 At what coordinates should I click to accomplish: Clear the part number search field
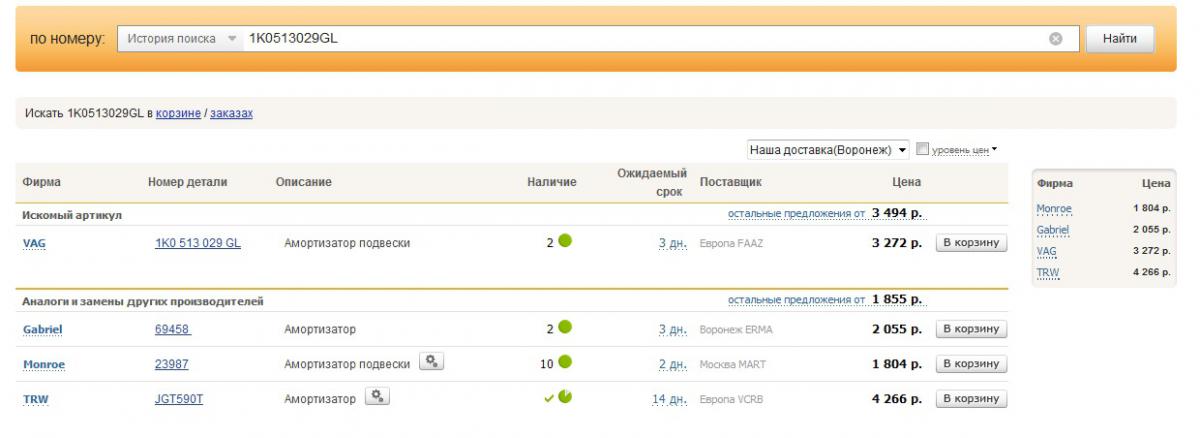(x=1055, y=39)
